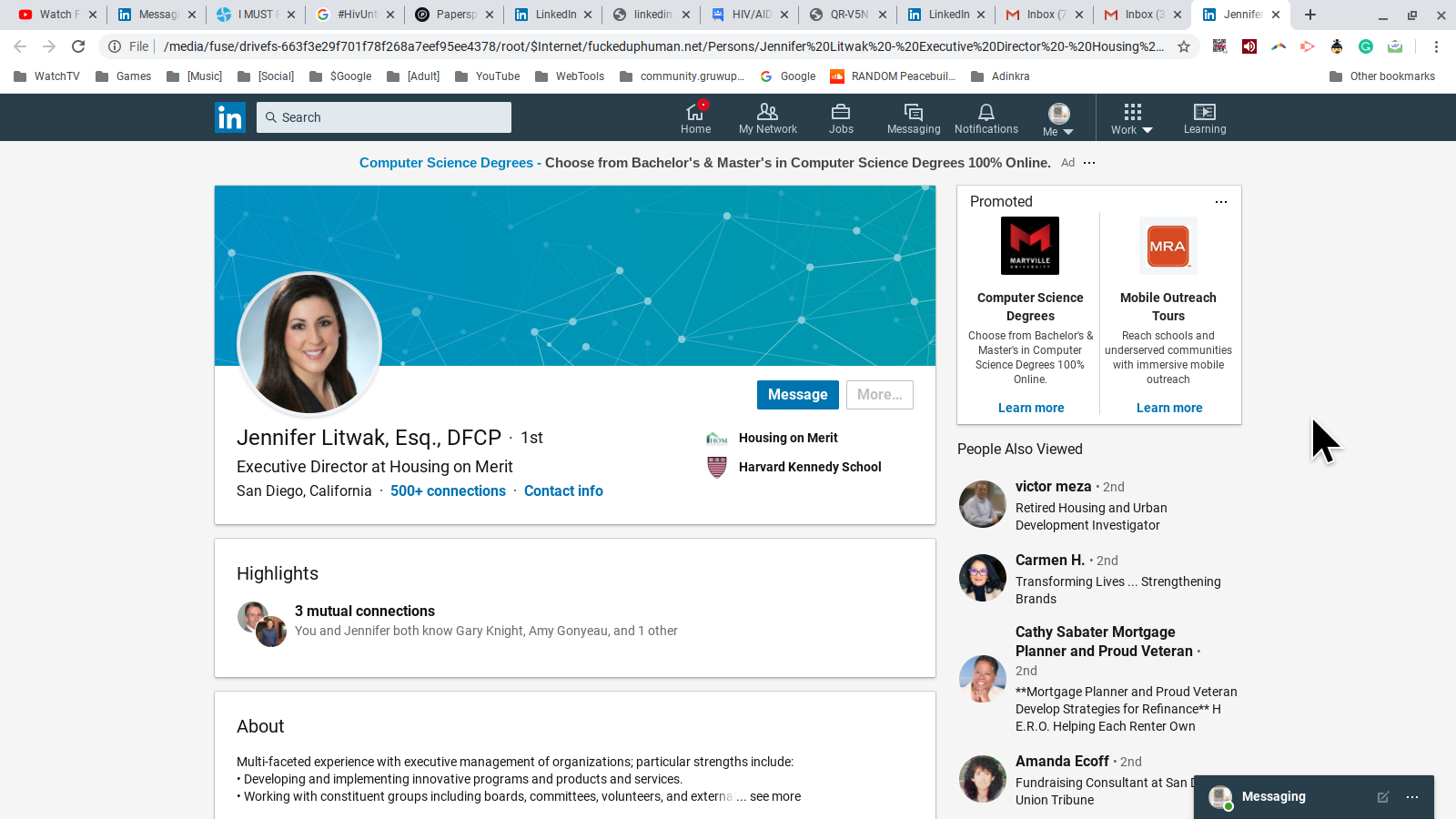Viewport: 1456px width, 819px height.
Task: Click the browser forward arrow
Action: tap(49, 46)
